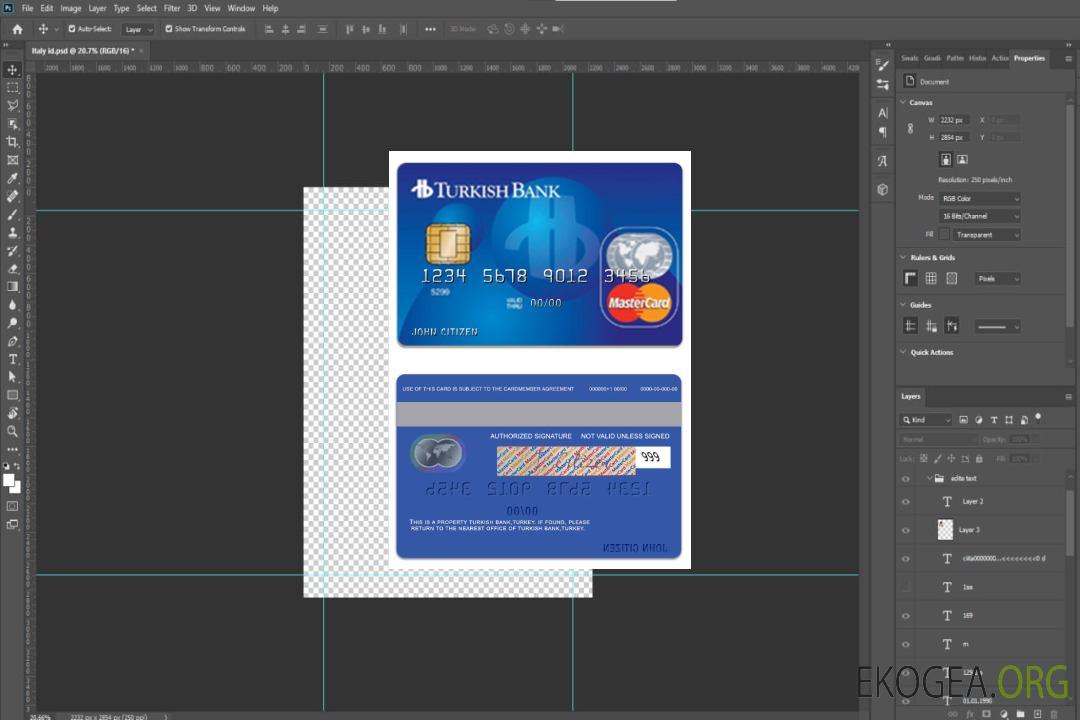1080x720 pixels.
Task: Show the hidden 1ss layer
Action: pyautogui.click(x=906, y=587)
